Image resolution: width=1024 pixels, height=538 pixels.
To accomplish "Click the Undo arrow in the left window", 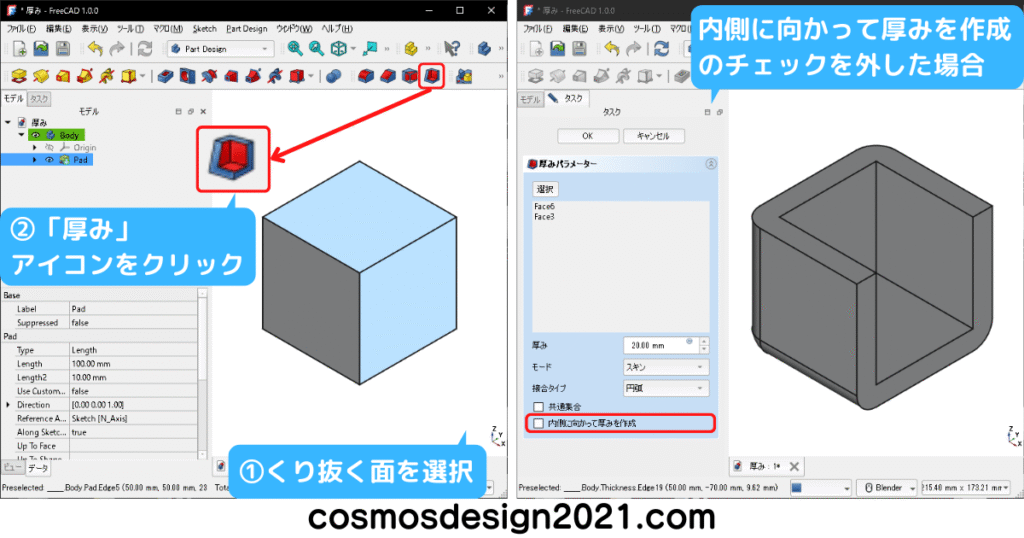I will [95, 48].
